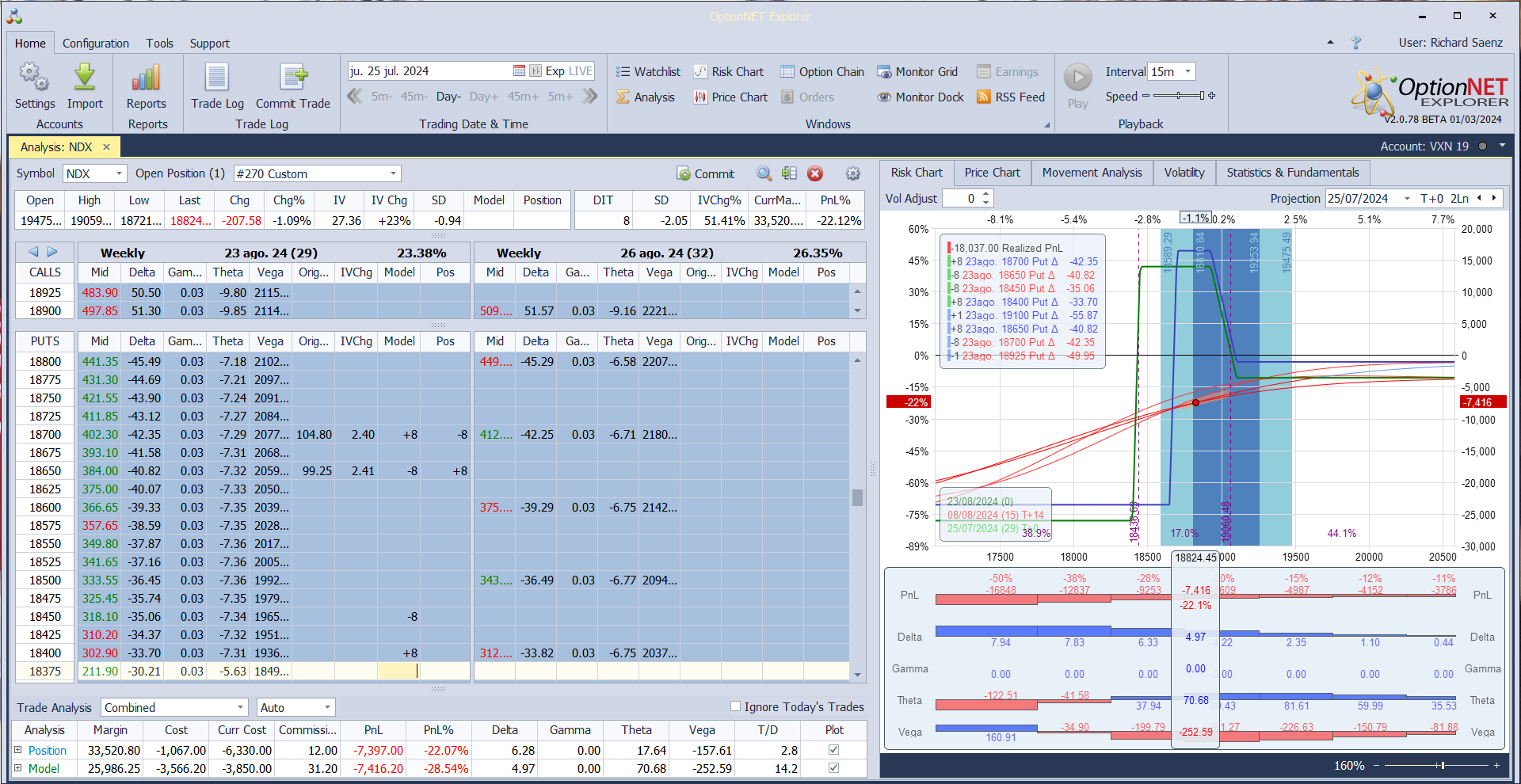Expand the Position row in Trade Analysis

pos(17,749)
